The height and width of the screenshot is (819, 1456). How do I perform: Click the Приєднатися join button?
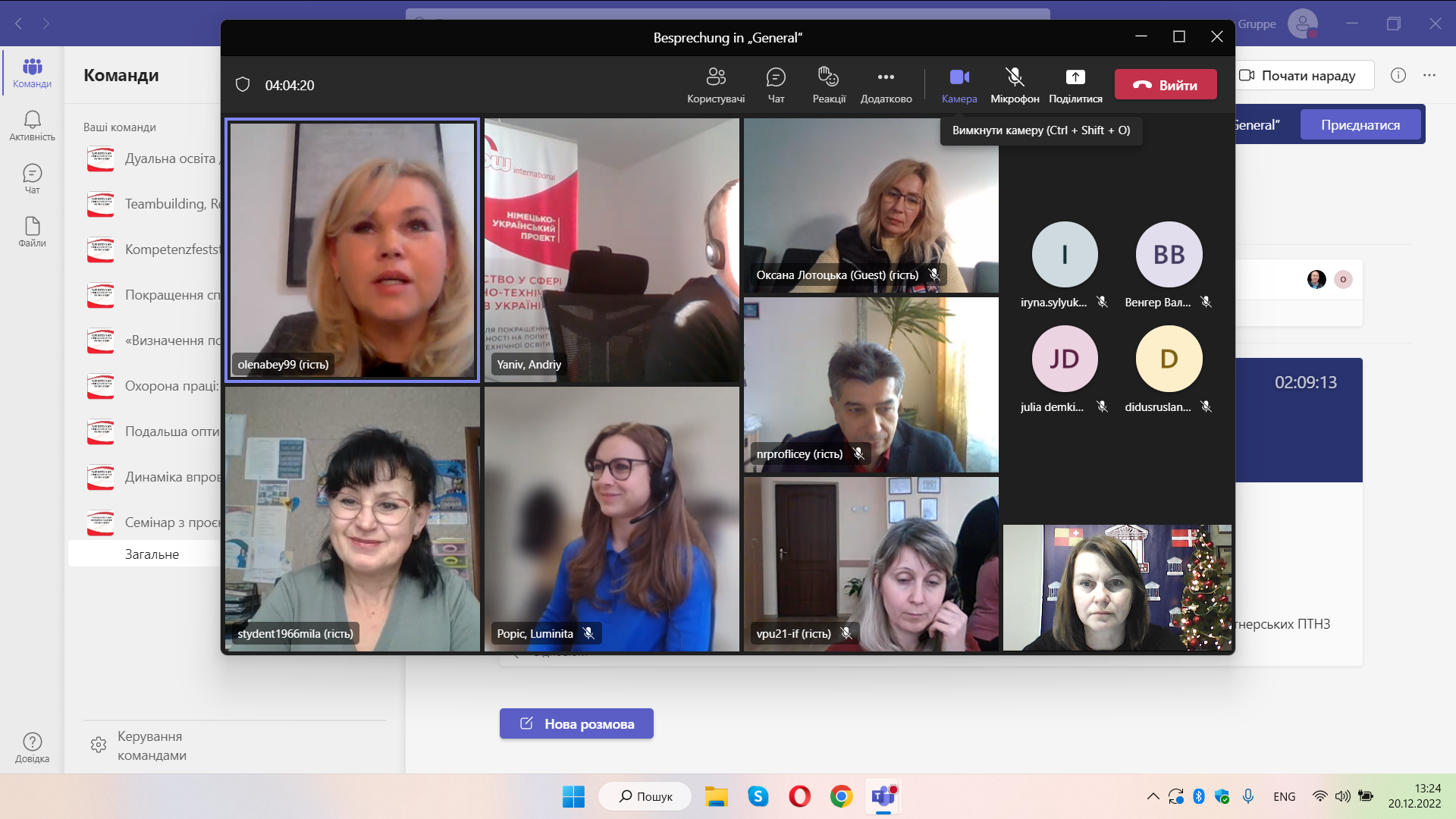point(1360,125)
